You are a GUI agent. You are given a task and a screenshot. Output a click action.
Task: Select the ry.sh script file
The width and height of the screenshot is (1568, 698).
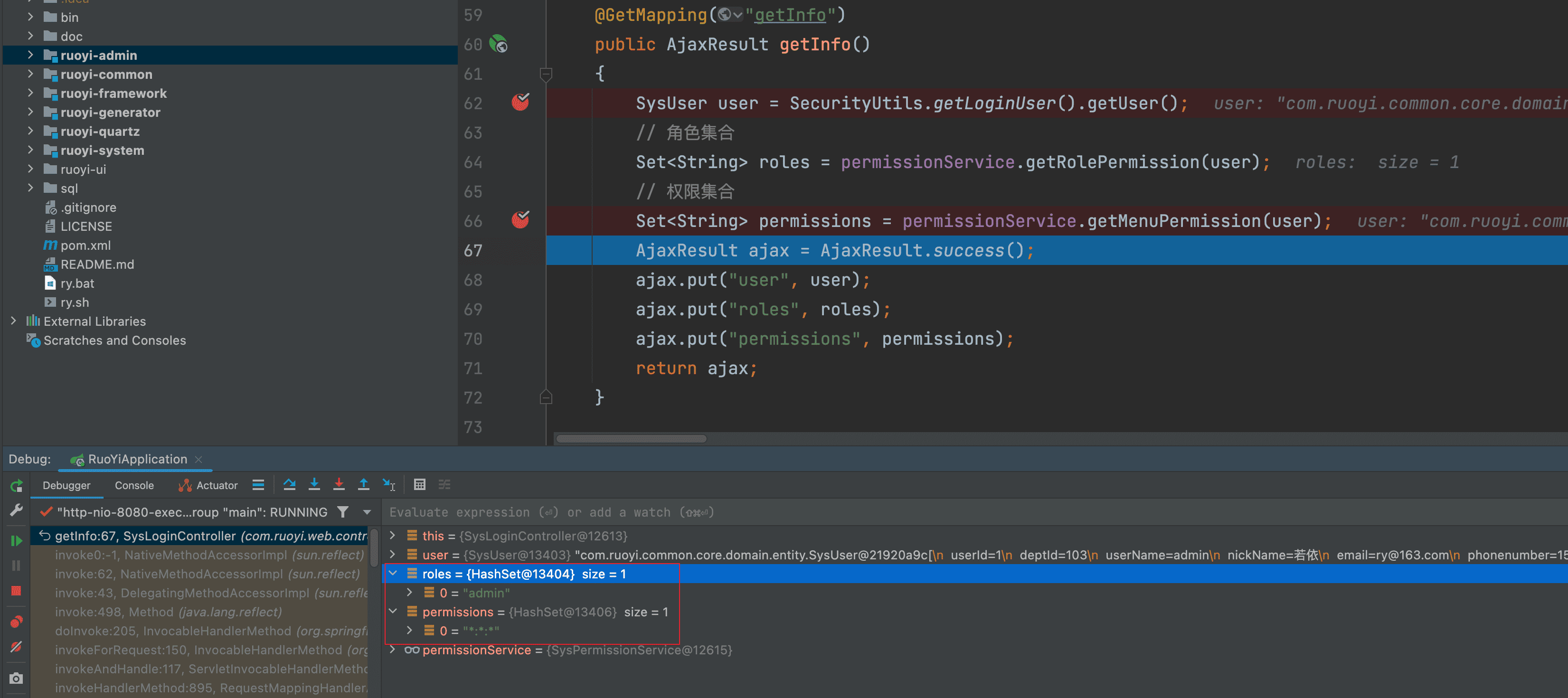point(74,302)
